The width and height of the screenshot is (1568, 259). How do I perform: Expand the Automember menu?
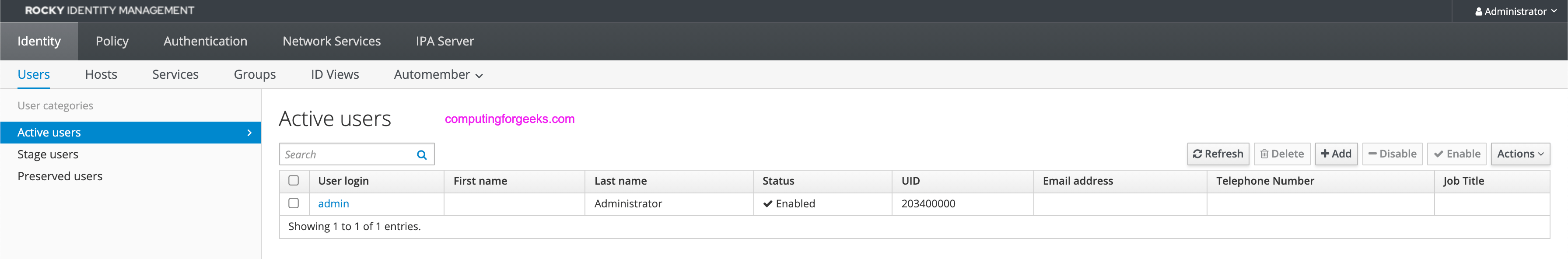pyautogui.click(x=438, y=75)
